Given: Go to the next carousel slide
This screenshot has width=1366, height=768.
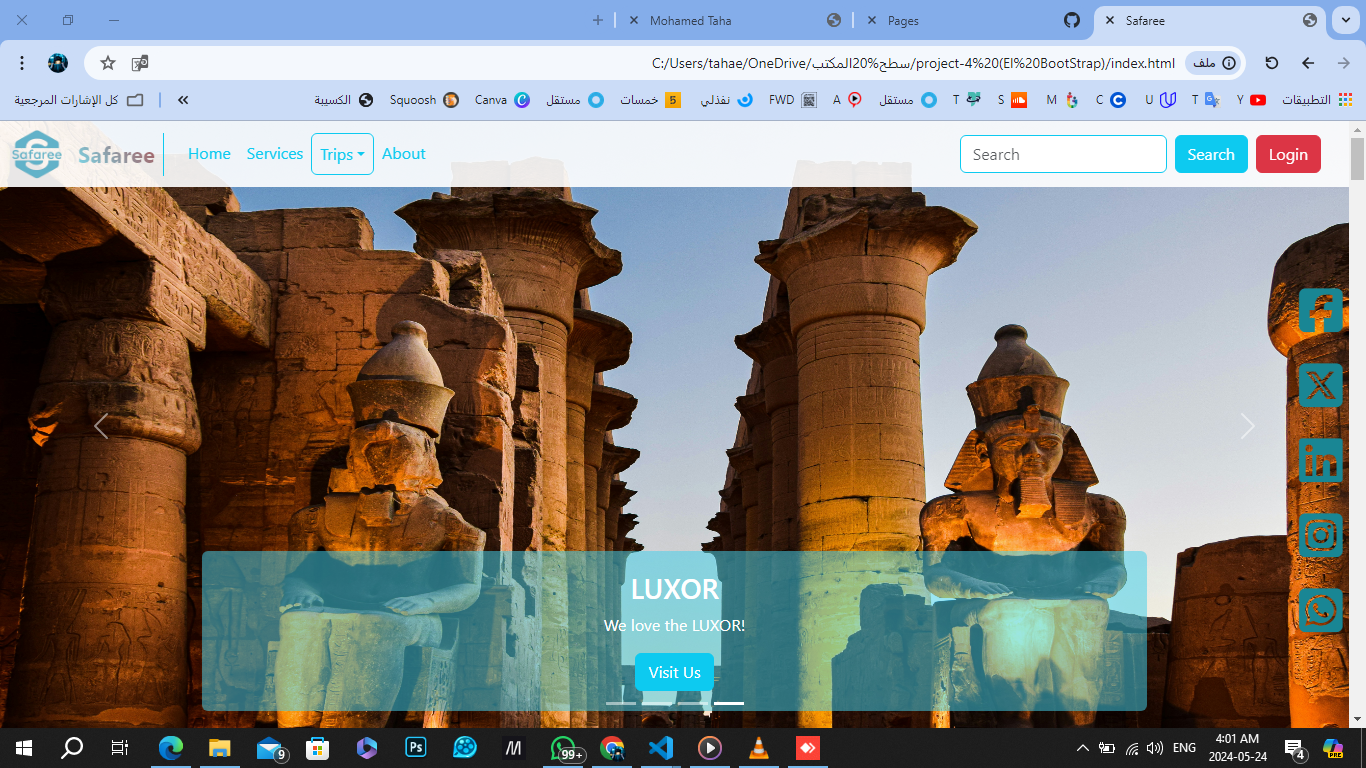Looking at the screenshot, I should 1247,426.
